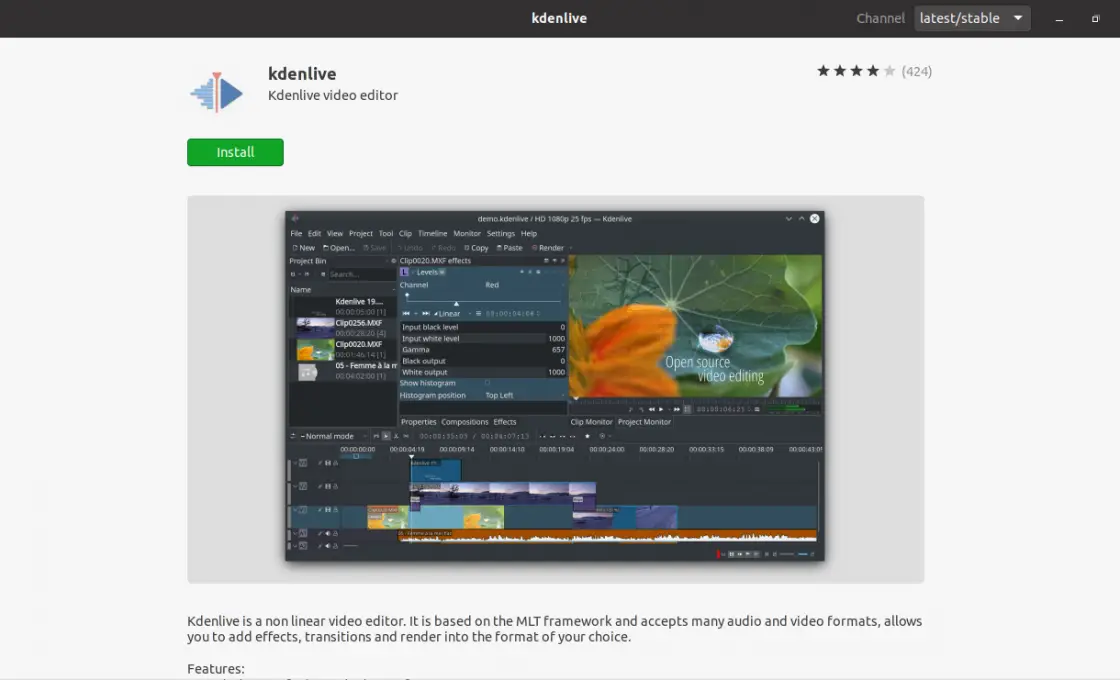Screen dimensions: 1120x680
Task: Enlarge the Kdenlive editor screenshot preview
Action: [x=555, y=386]
